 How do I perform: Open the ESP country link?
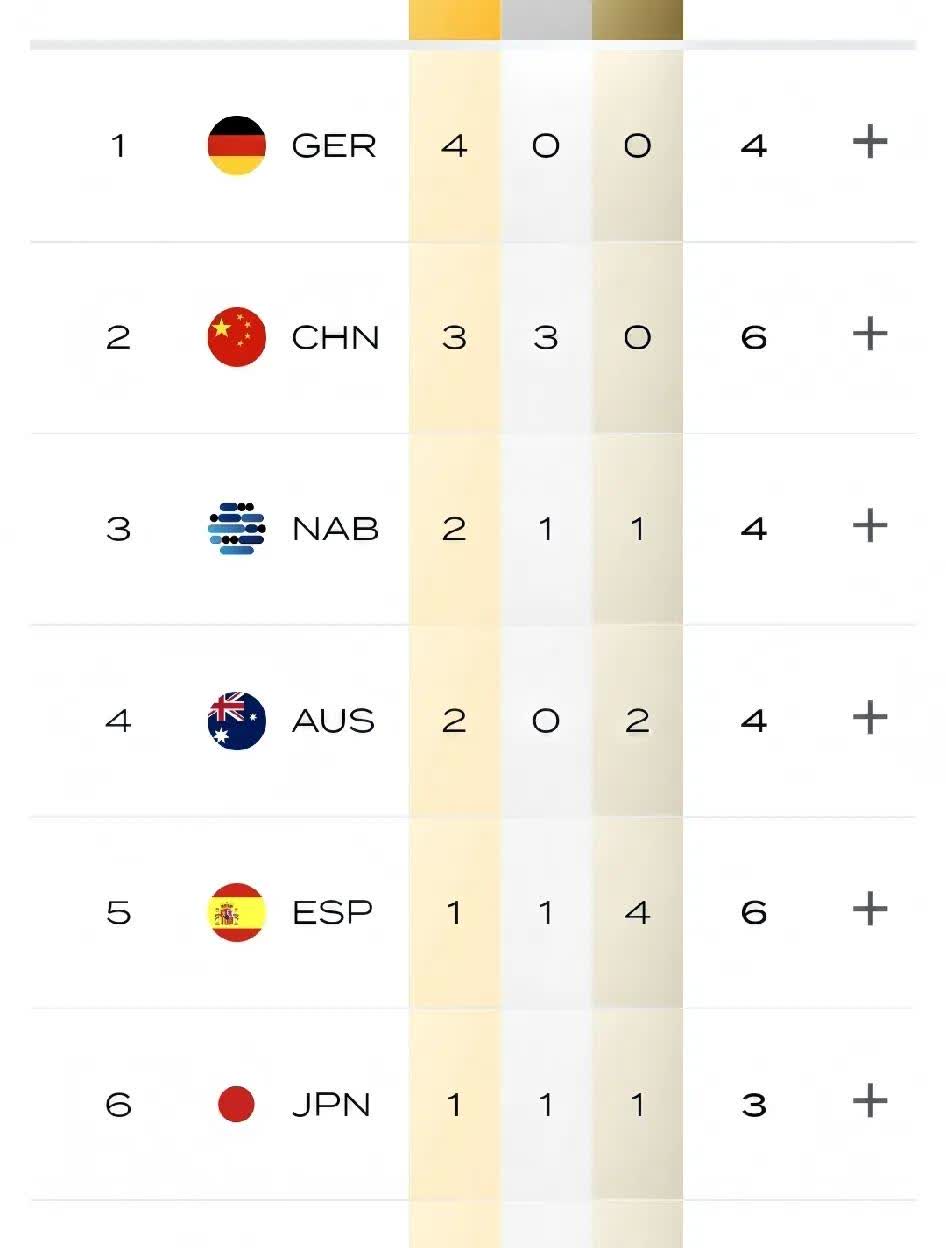click(332, 913)
